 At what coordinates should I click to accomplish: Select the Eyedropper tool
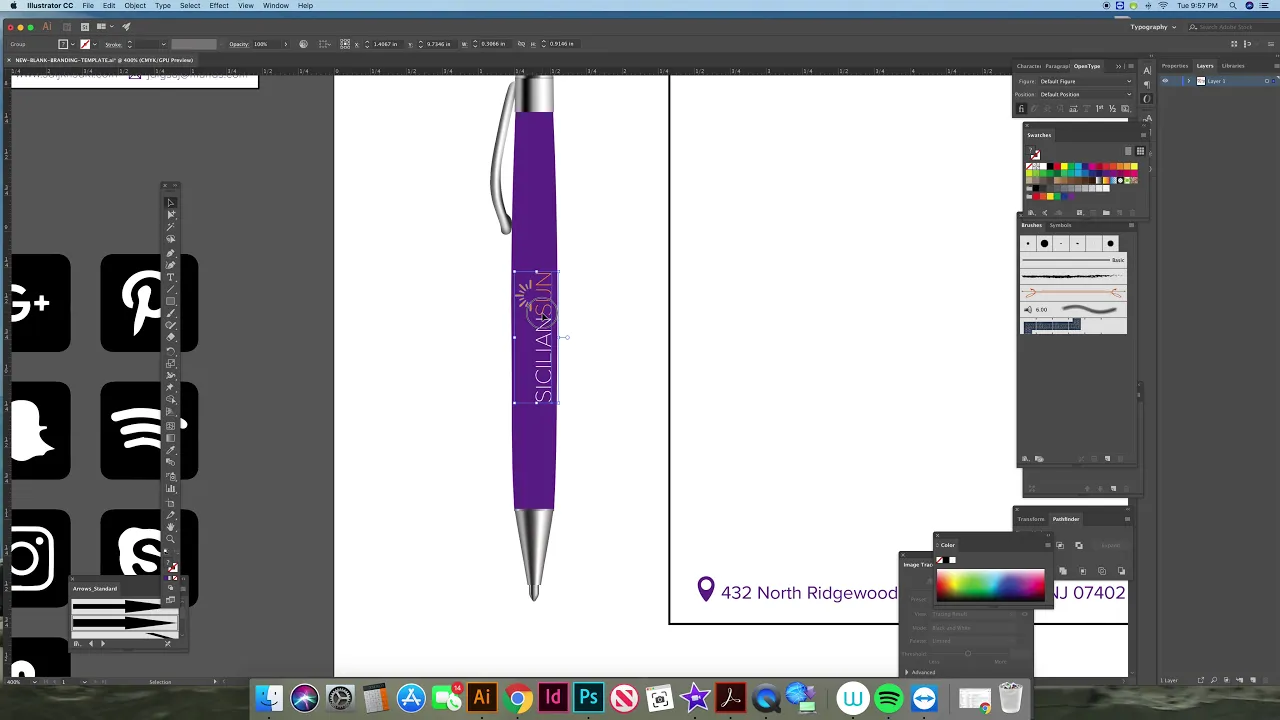tap(171, 449)
